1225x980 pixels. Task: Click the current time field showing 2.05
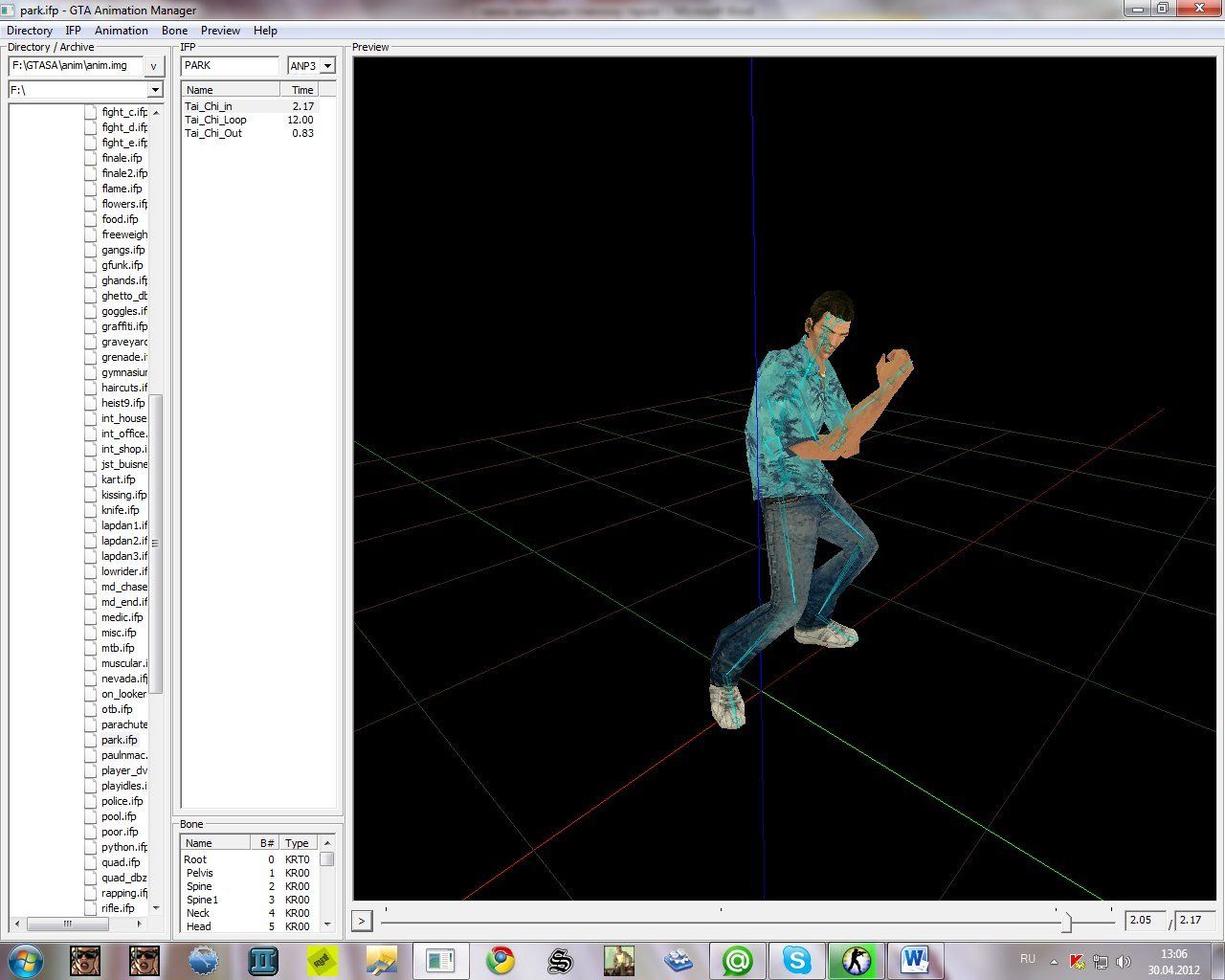[x=1146, y=921]
